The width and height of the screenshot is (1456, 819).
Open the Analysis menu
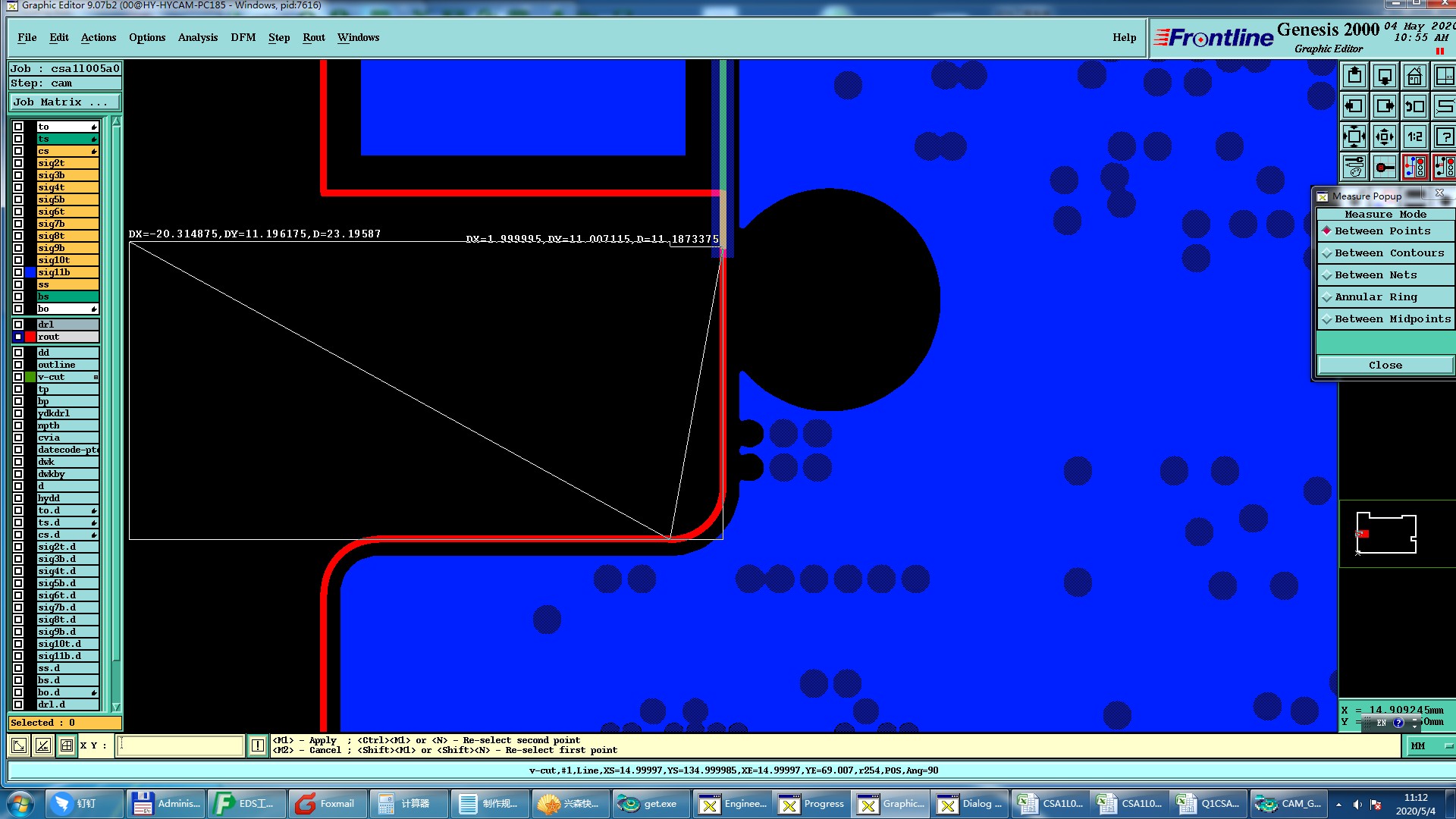(197, 37)
